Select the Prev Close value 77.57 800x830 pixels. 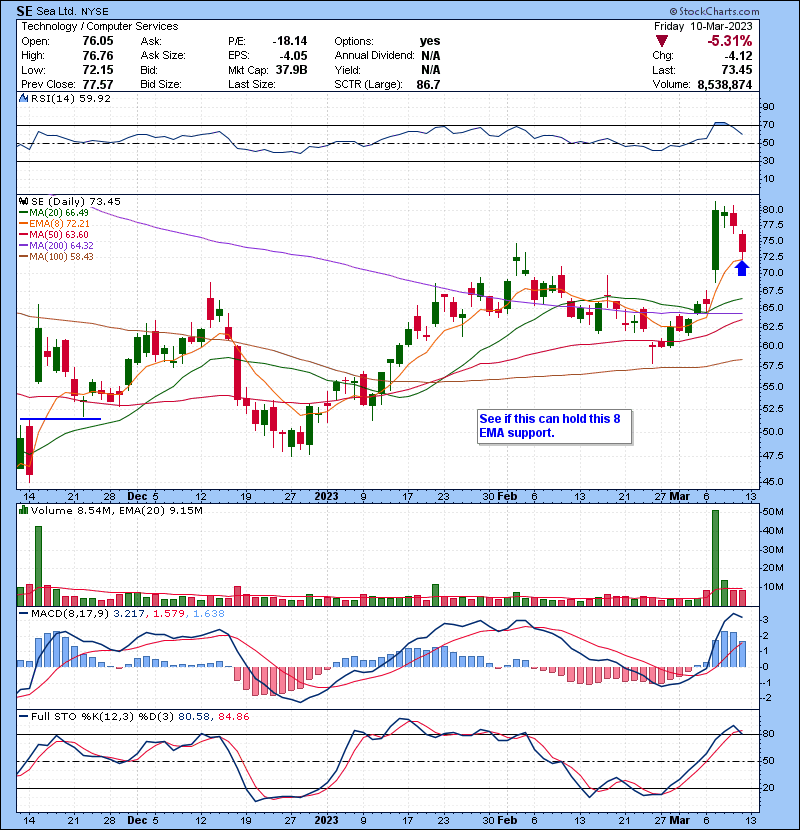pyautogui.click(x=98, y=84)
